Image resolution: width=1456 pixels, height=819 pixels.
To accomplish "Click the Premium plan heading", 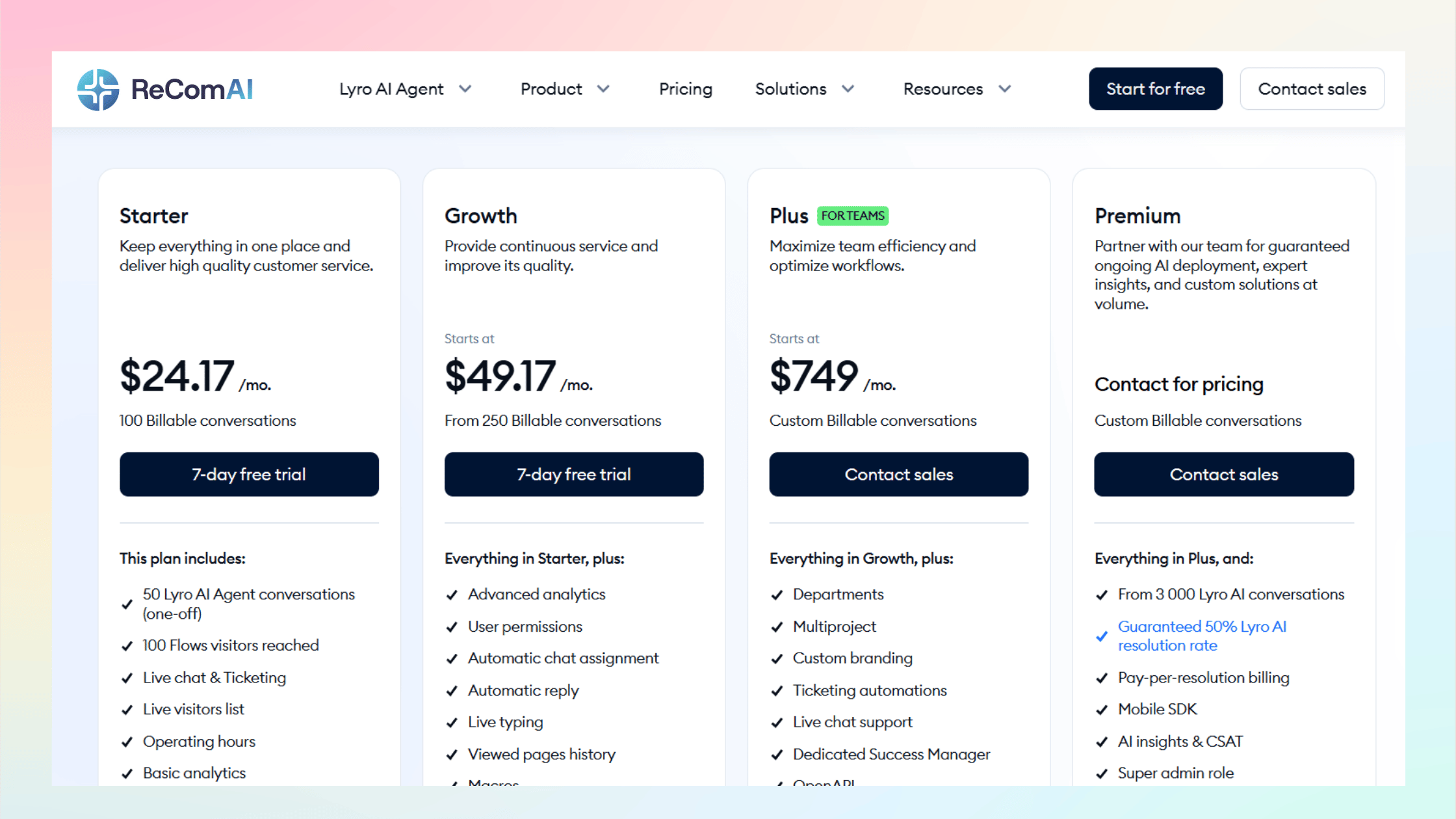I will click(x=1137, y=216).
